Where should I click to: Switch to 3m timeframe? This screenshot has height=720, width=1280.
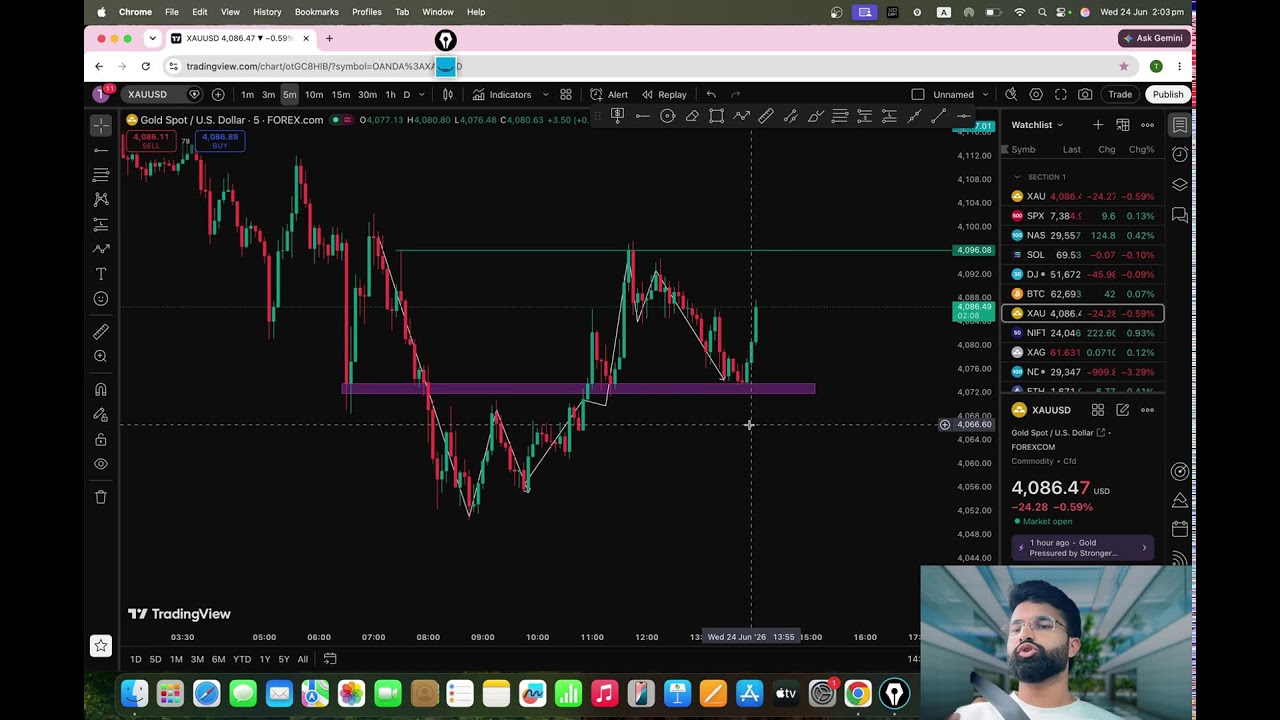(x=268, y=95)
